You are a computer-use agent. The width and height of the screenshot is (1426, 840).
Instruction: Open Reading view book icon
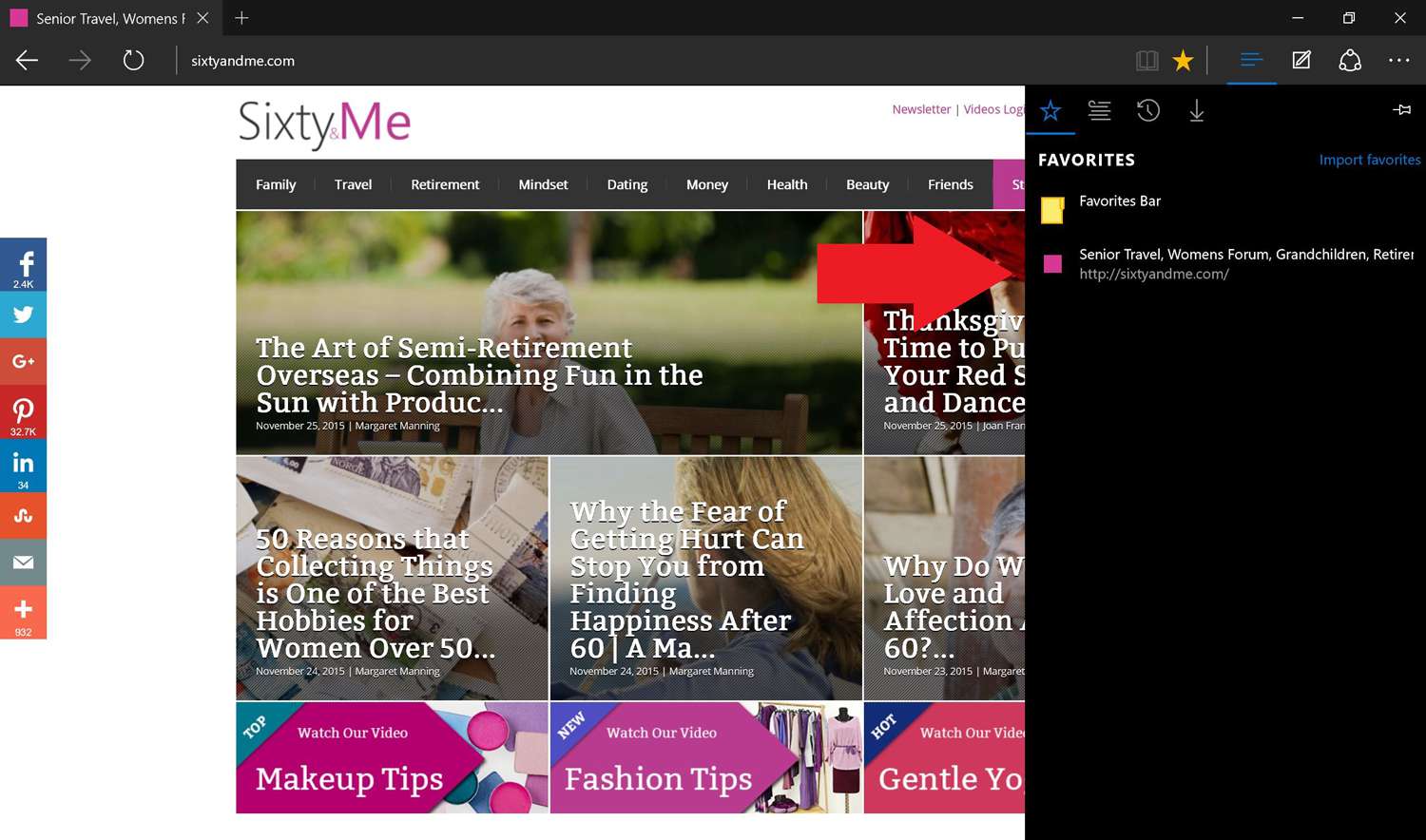point(1147,61)
